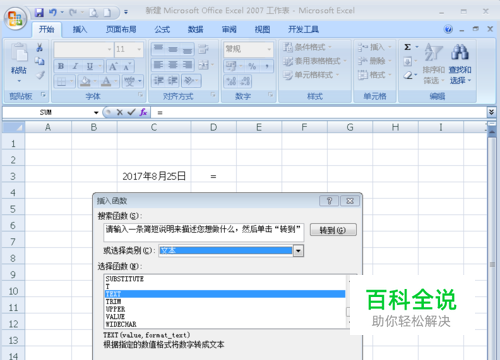Switch to 插入 ribbon tab

click(80, 29)
